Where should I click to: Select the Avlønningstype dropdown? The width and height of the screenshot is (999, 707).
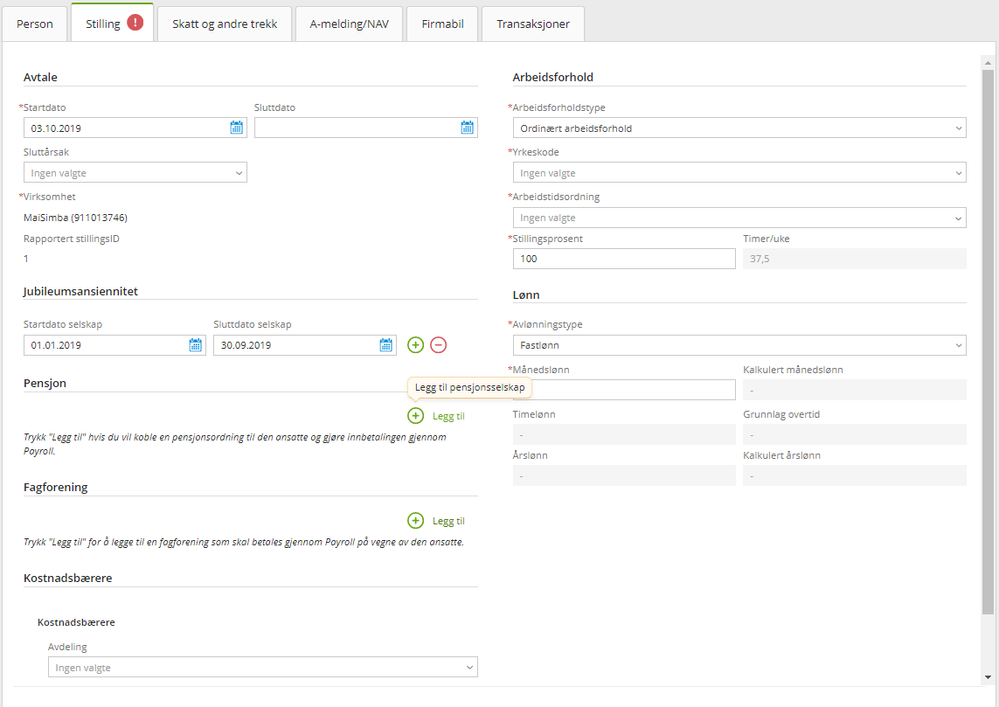coord(739,345)
